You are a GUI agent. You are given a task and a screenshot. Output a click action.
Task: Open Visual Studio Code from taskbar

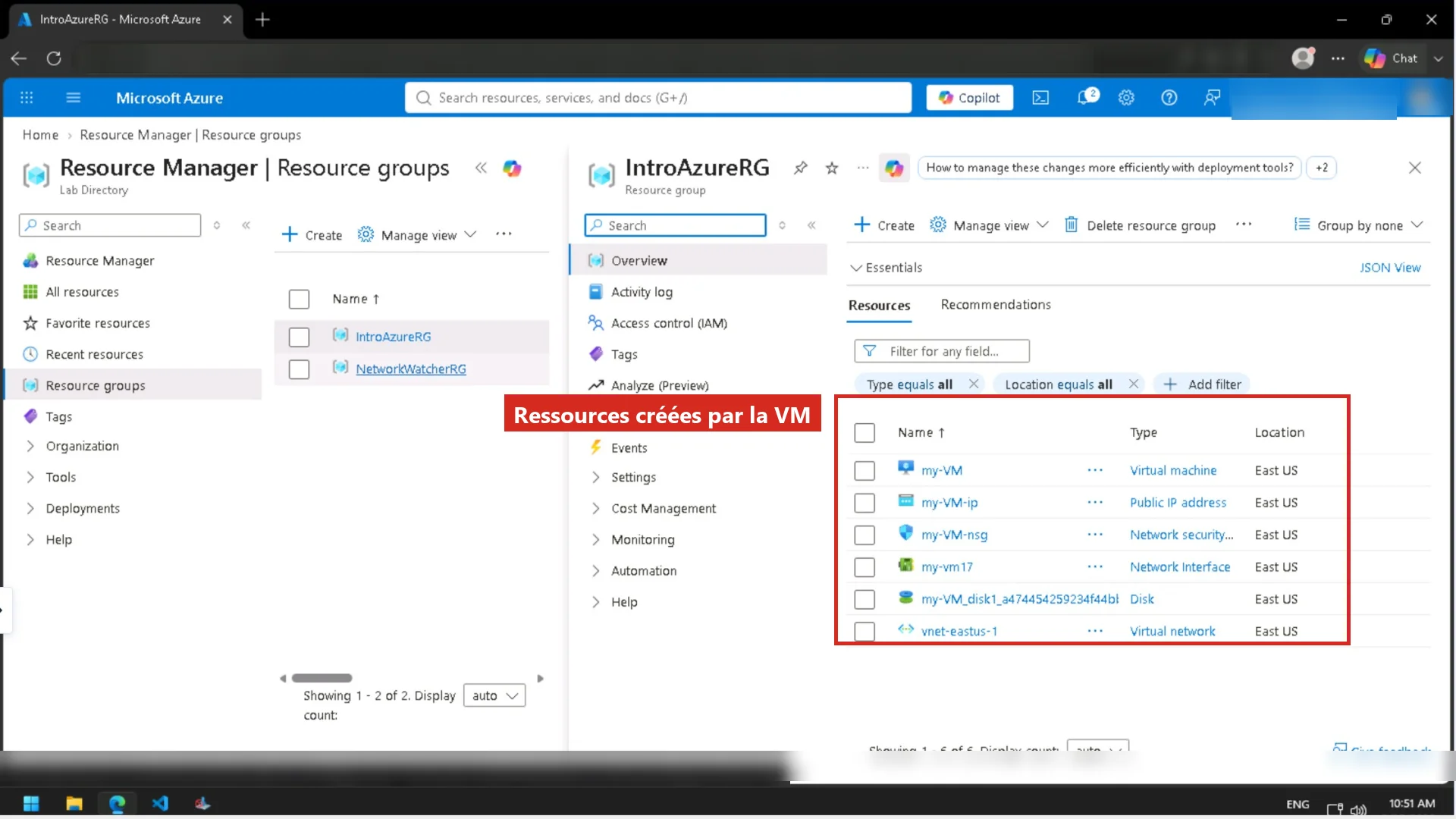click(x=160, y=804)
